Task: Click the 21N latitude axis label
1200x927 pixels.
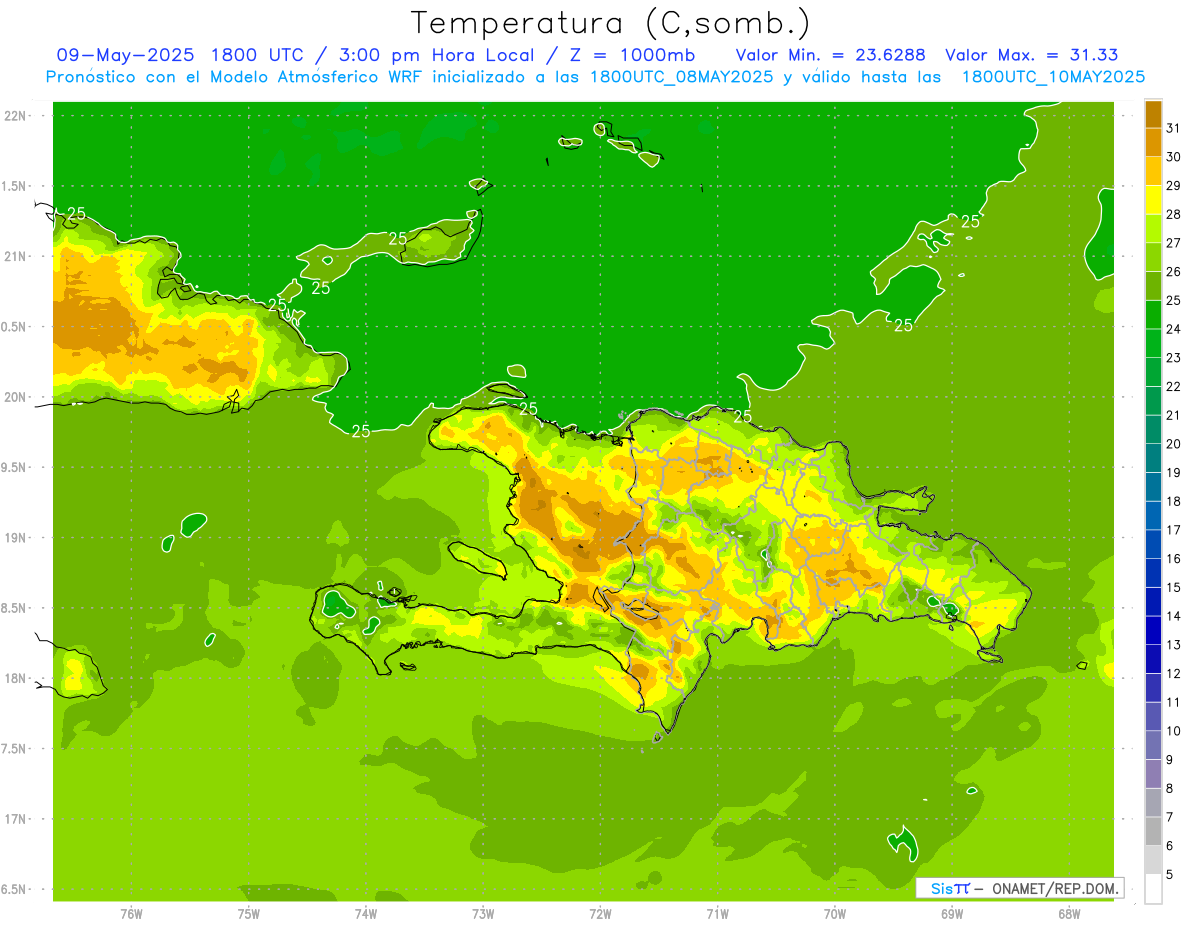Action: [x=16, y=257]
